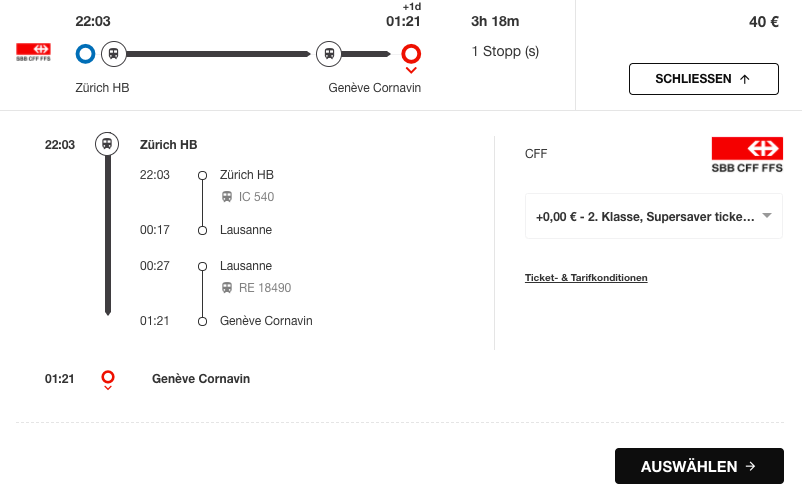
Task: Click the blue departure circle at Zürich HB
Action: (85, 54)
